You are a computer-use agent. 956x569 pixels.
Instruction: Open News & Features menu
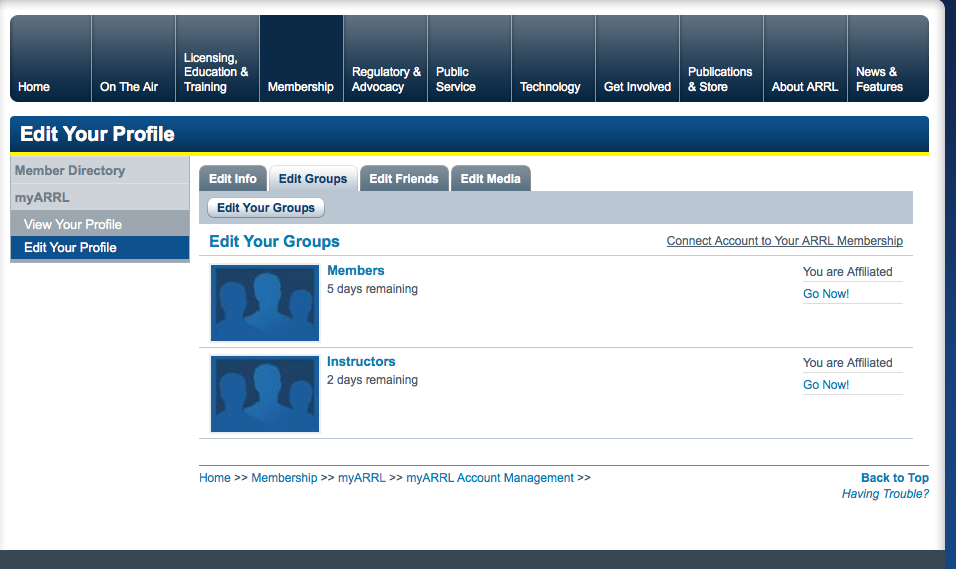888,59
